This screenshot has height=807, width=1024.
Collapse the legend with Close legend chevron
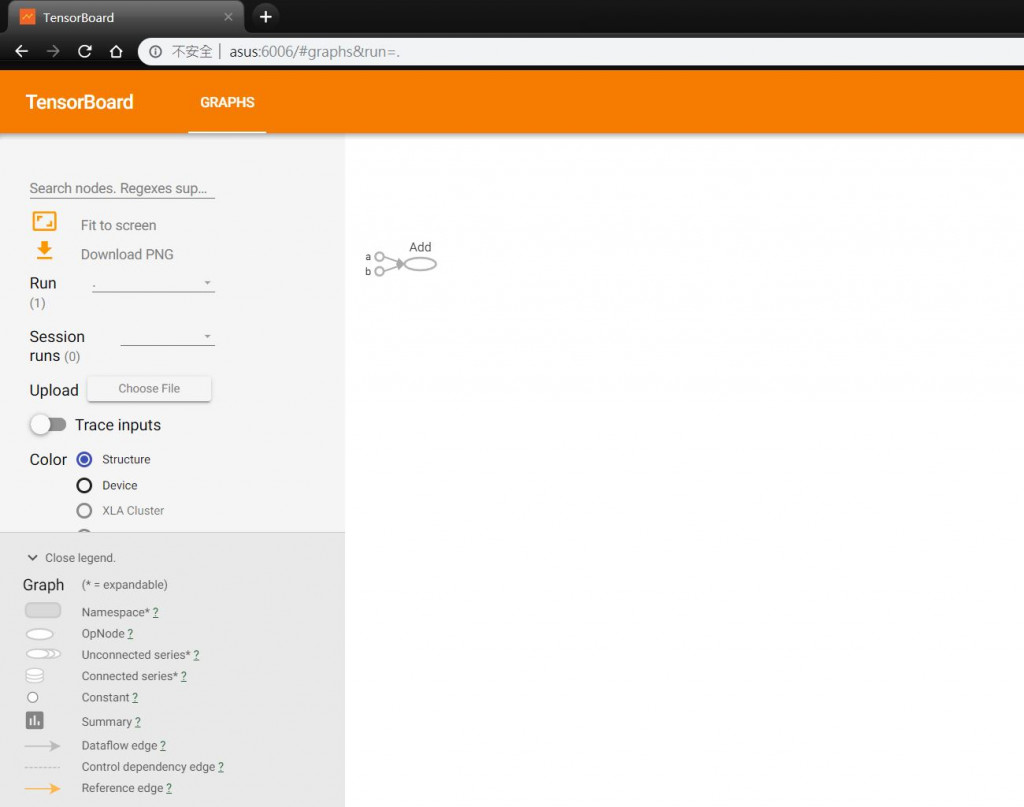point(33,558)
